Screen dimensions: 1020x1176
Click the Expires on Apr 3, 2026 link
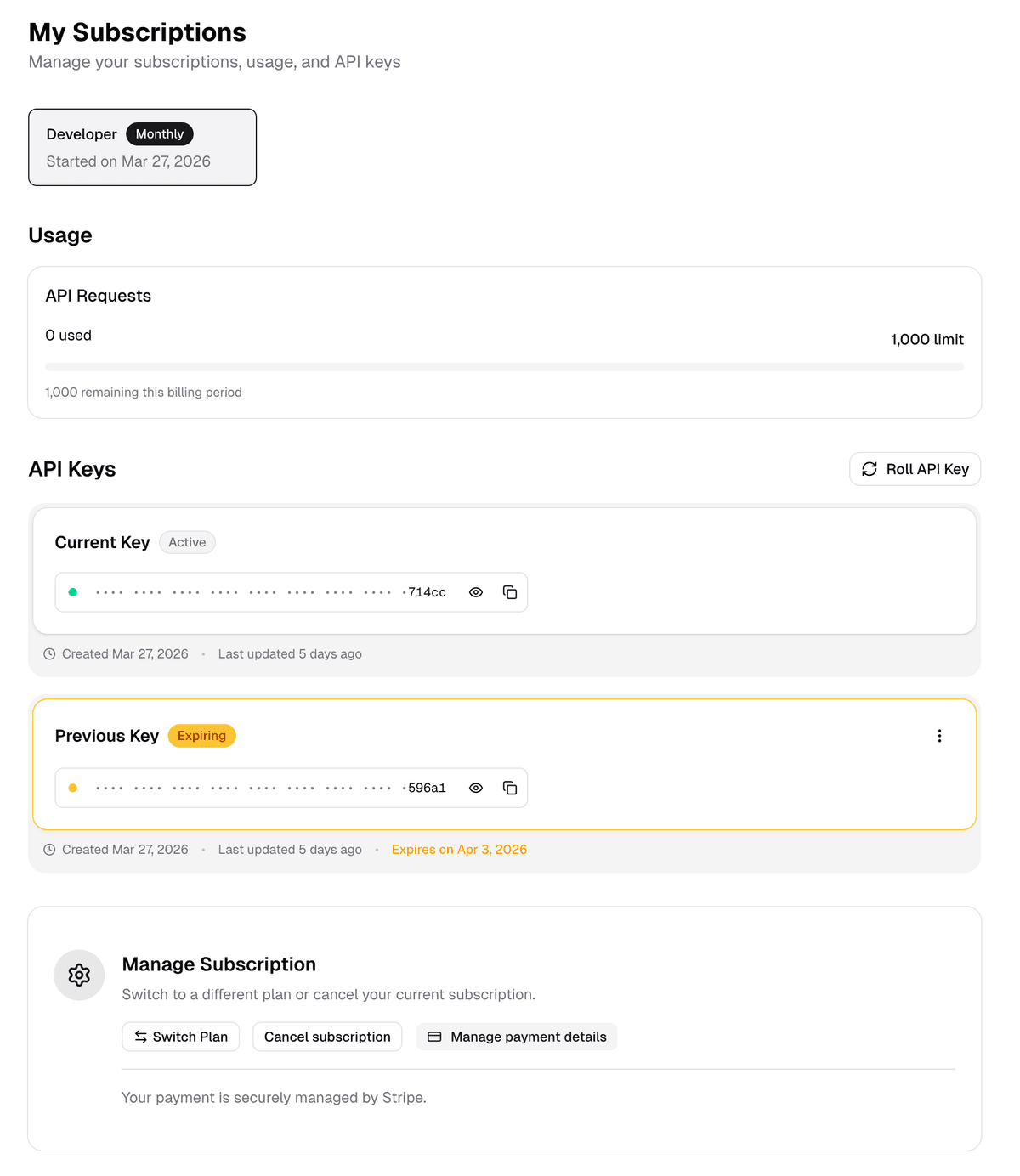[459, 849]
